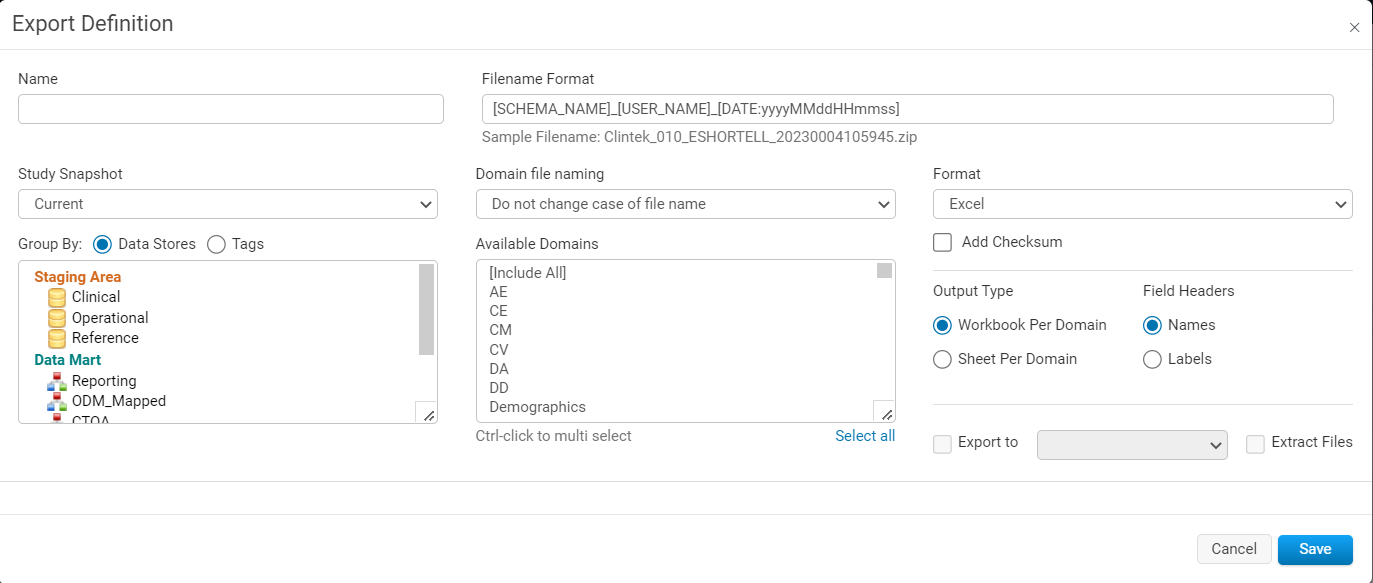Select the DA domain
The height and width of the screenshot is (583, 1373).
499,369
